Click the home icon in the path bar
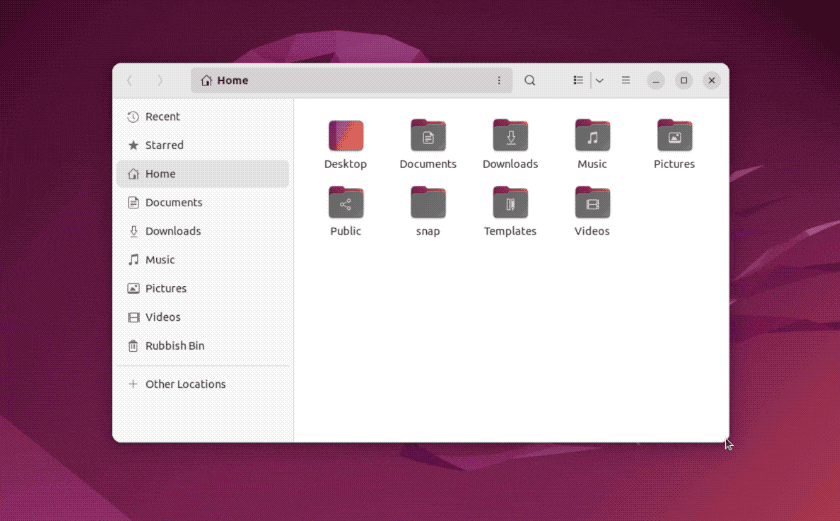This screenshot has width=840, height=521. pyautogui.click(x=206, y=80)
